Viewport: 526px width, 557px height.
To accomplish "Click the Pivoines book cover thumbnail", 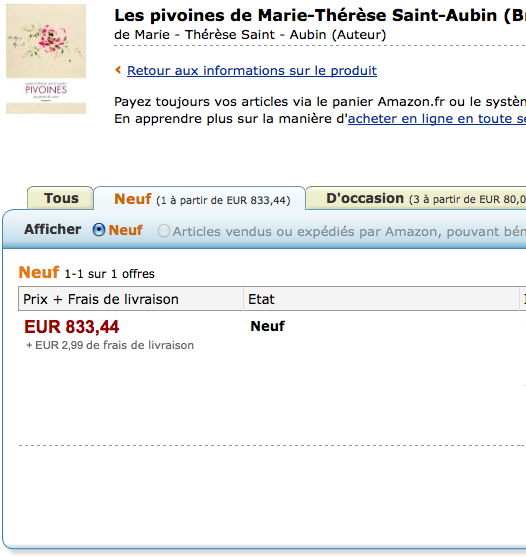I will (46, 59).
